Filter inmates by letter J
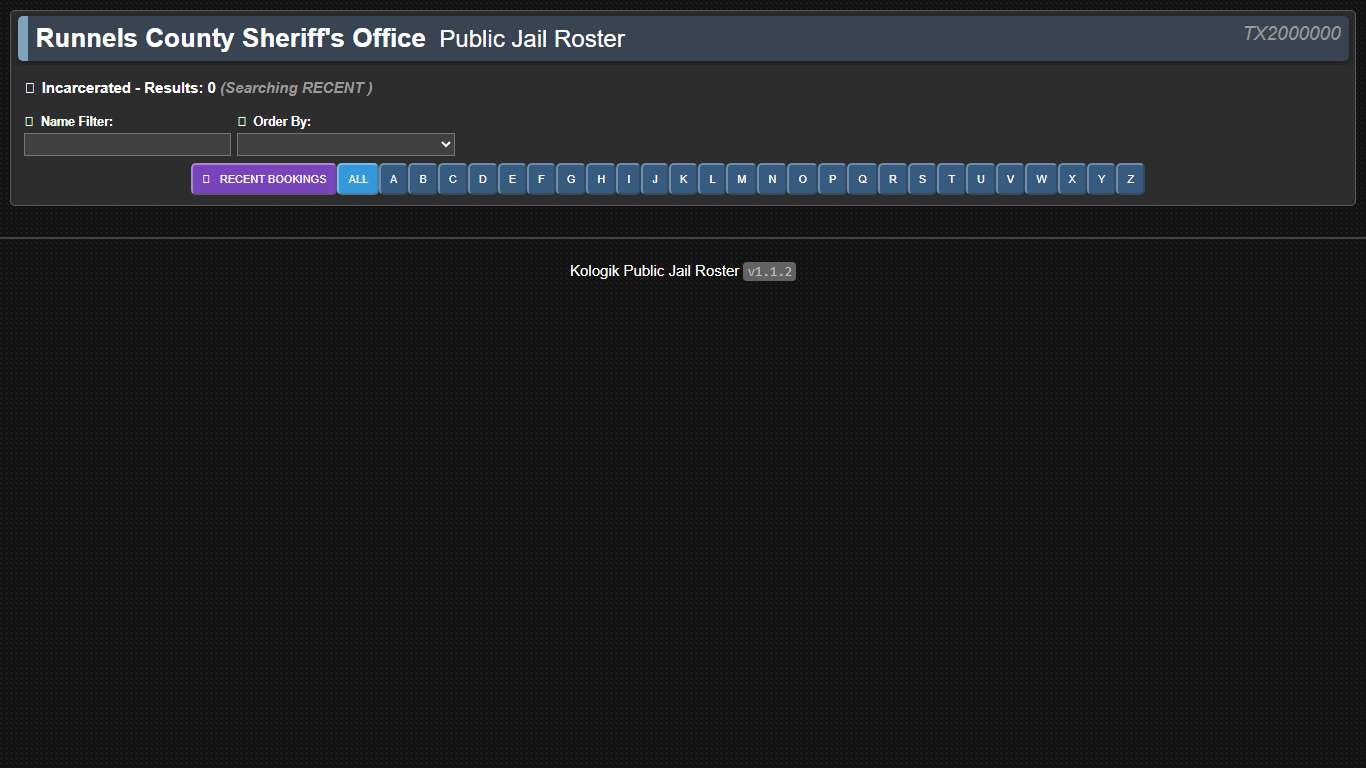 [653, 179]
